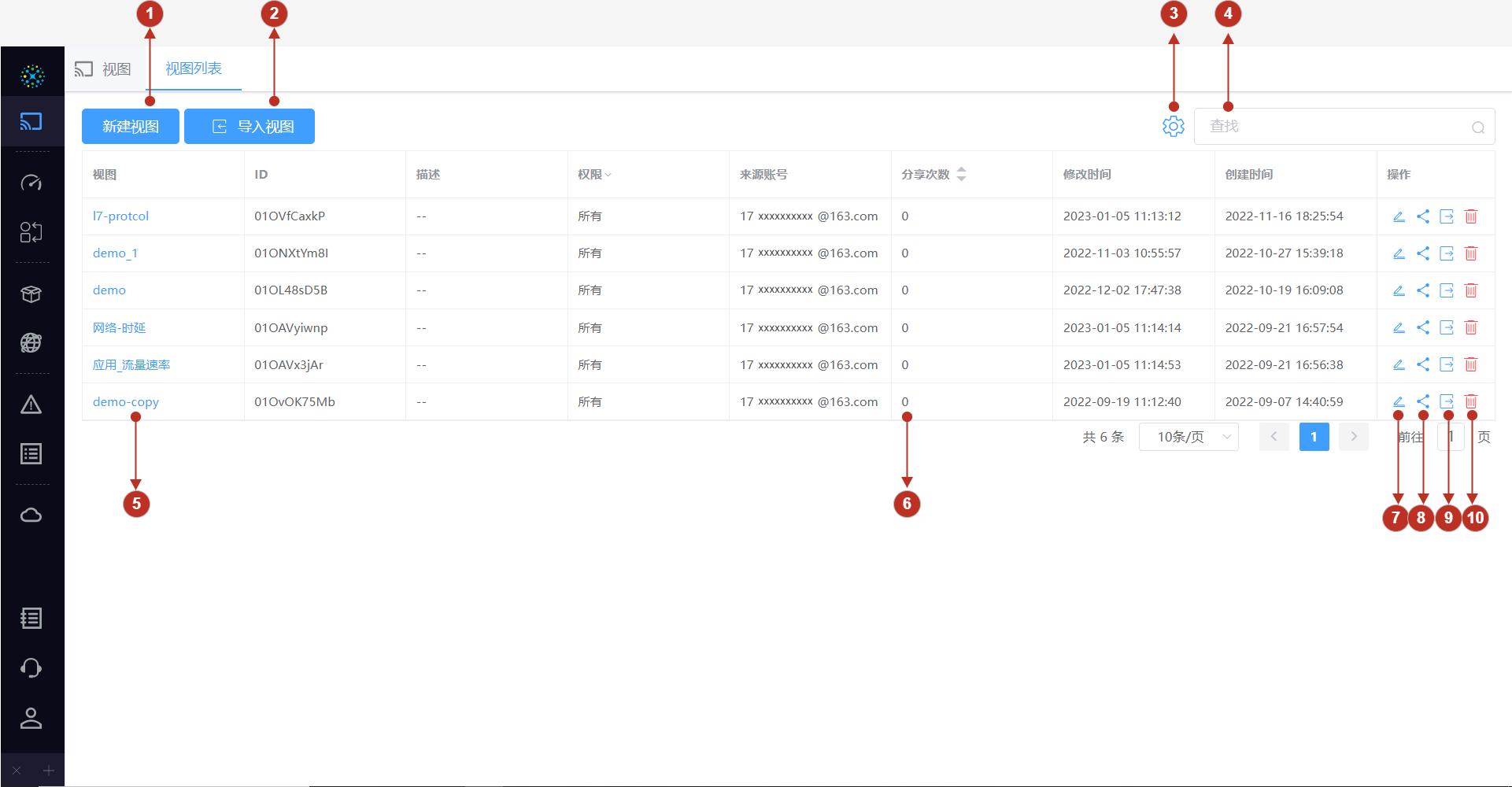This screenshot has height=787, width=1512.
Task: Open the demo_1 view link
Action: coord(115,253)
